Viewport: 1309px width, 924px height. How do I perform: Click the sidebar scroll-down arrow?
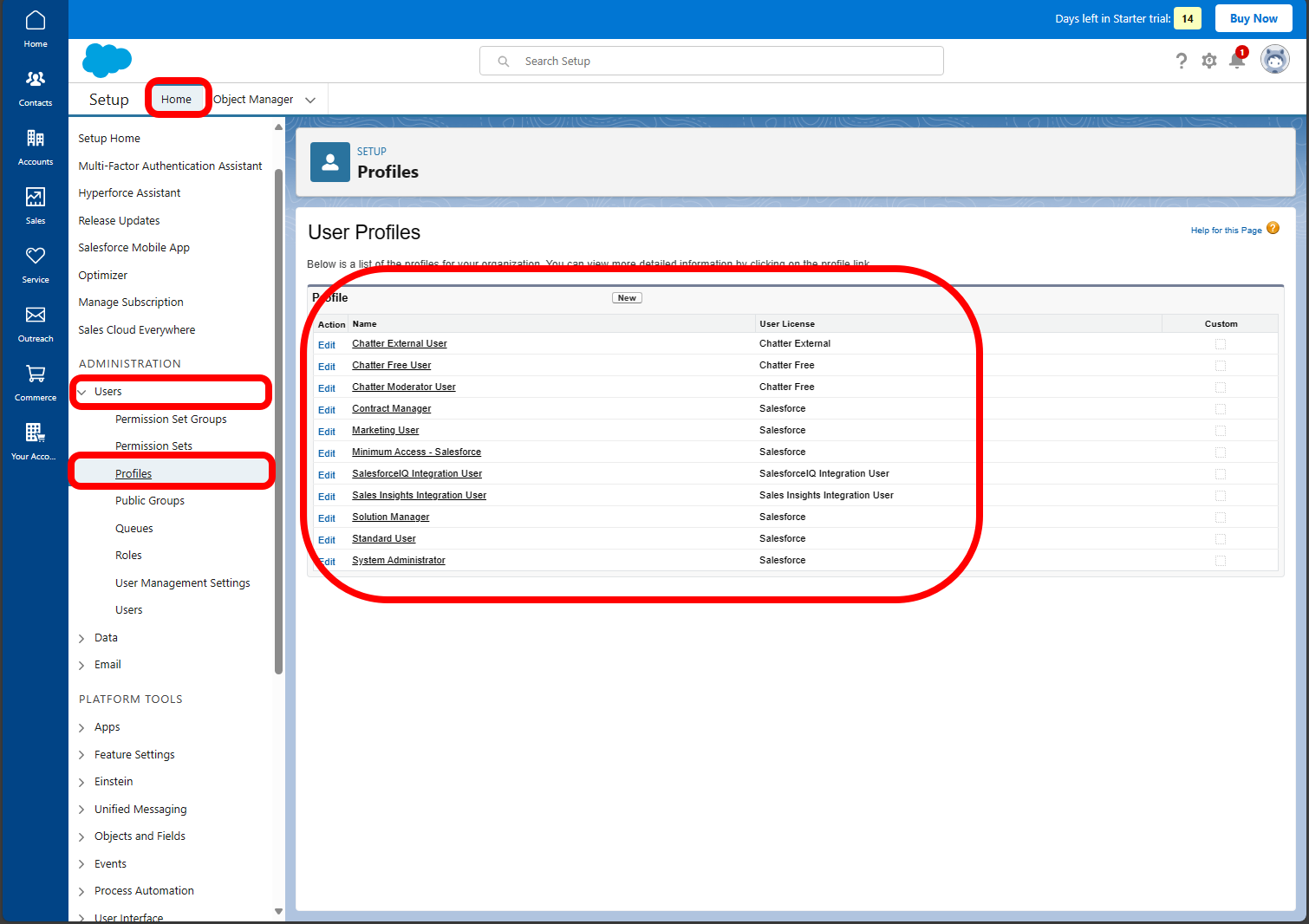tap(278, 911)
